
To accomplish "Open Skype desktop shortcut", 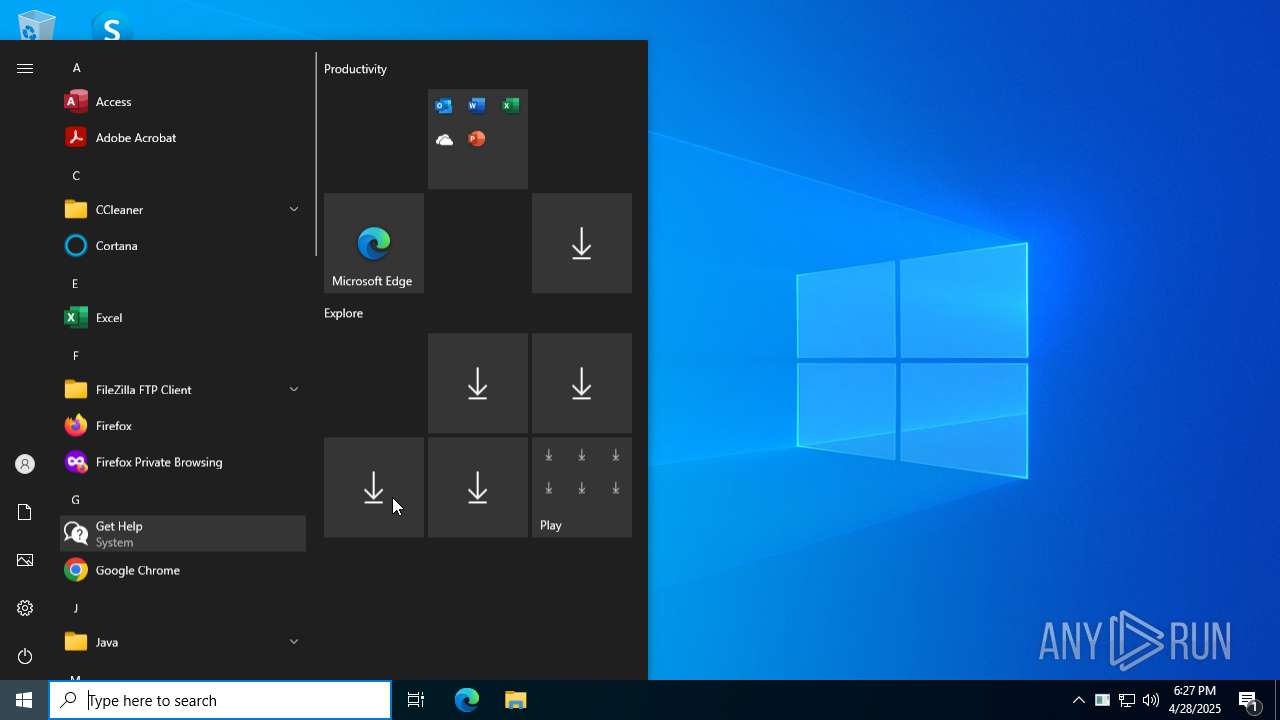I will 111,24.
